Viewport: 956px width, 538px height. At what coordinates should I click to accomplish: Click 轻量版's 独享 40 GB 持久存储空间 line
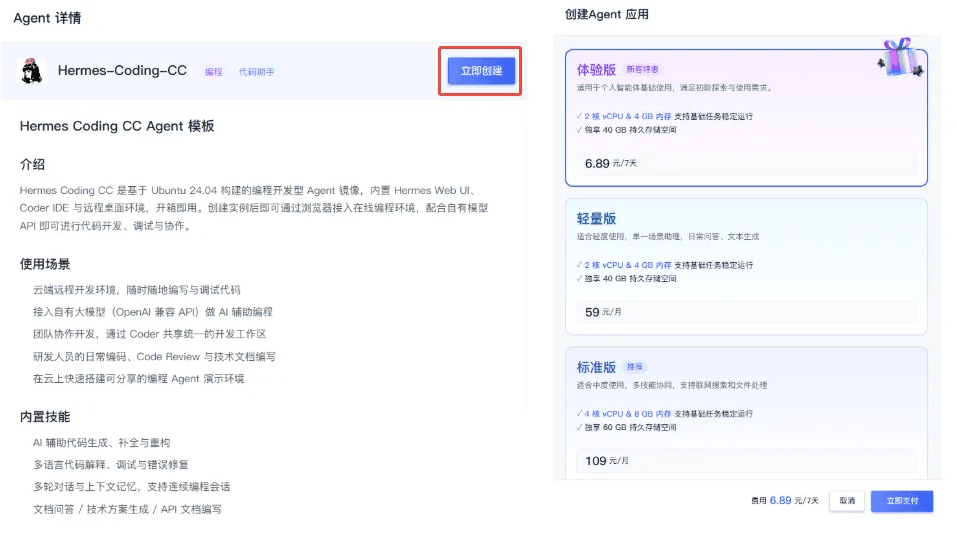626,279
